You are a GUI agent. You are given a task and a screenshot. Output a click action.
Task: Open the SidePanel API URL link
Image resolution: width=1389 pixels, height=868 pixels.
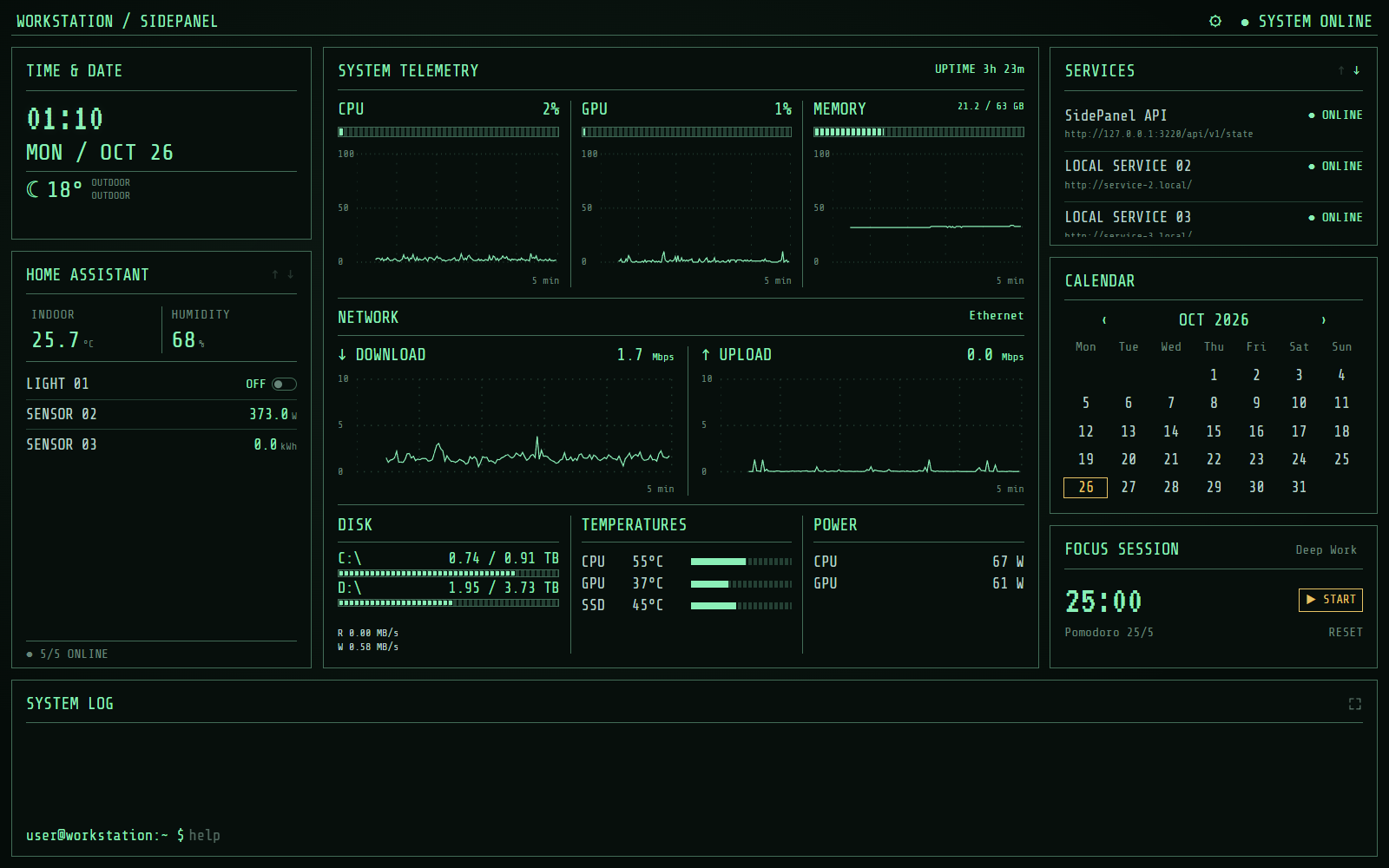(1159, 134)
